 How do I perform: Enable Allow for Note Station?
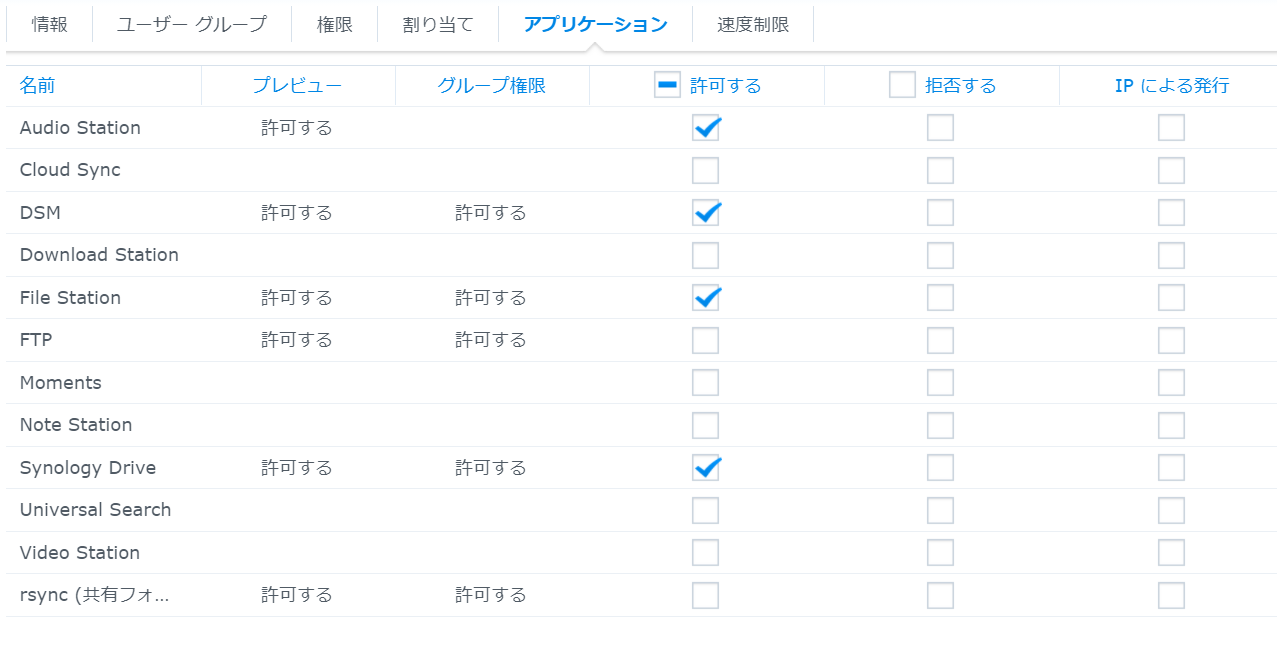[705, 425]
